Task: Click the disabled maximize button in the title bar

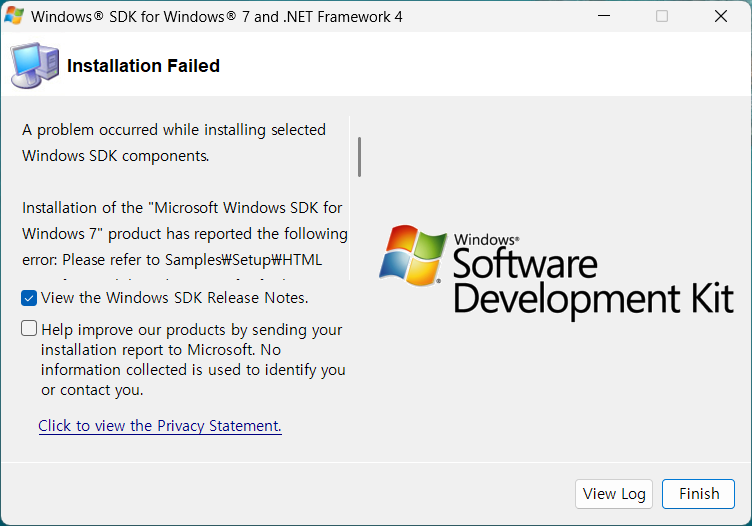Action: click(662, 16)
